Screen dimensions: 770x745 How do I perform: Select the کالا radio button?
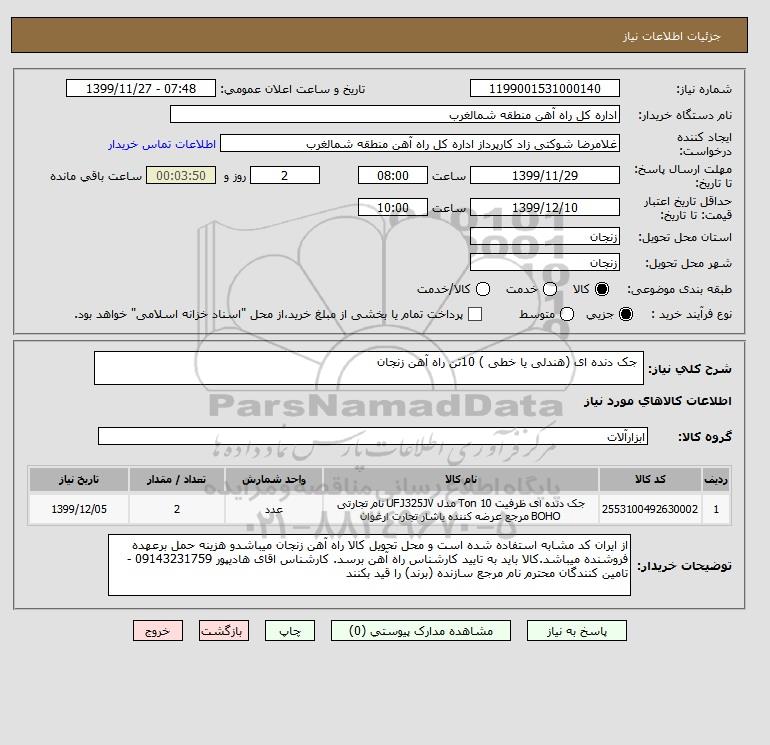(602, 289)
